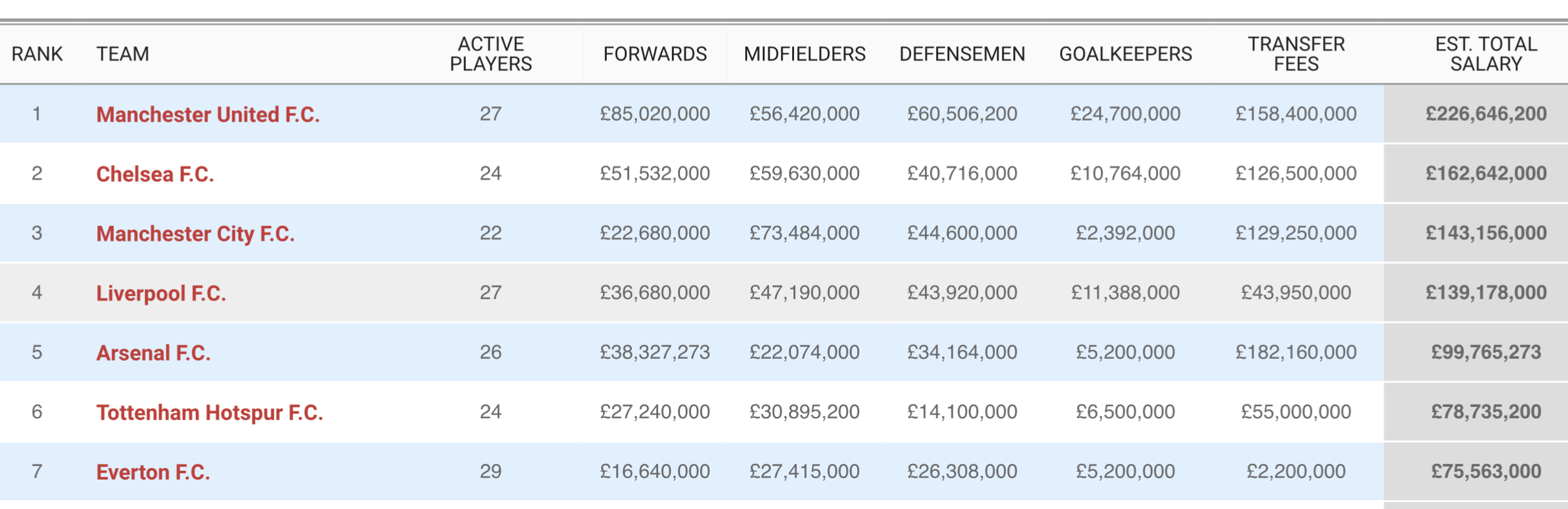Viewport: 1568px width, 509px height.
Task: Sort by MIDFIELDERS column header
Action: (805, 54)
